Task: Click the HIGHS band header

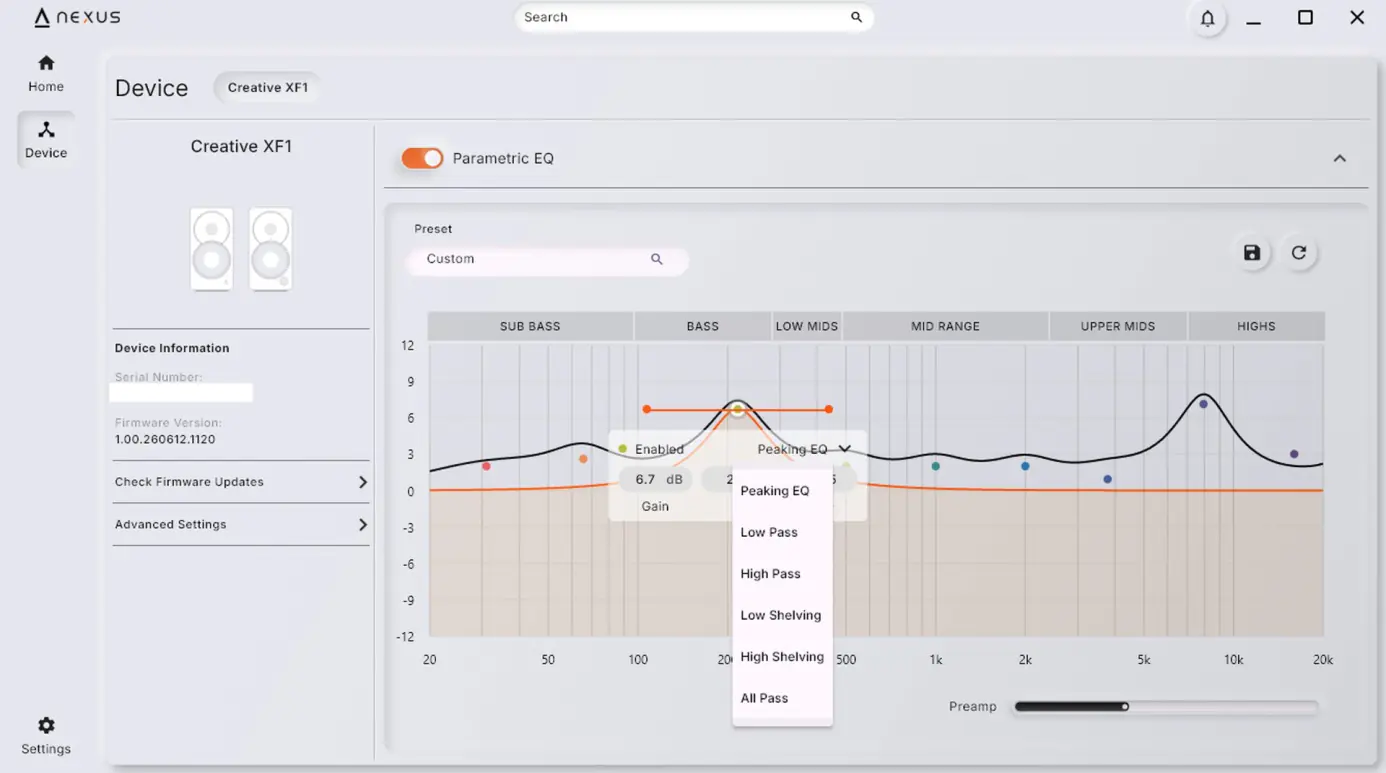Action: [x=1256, y=326]
